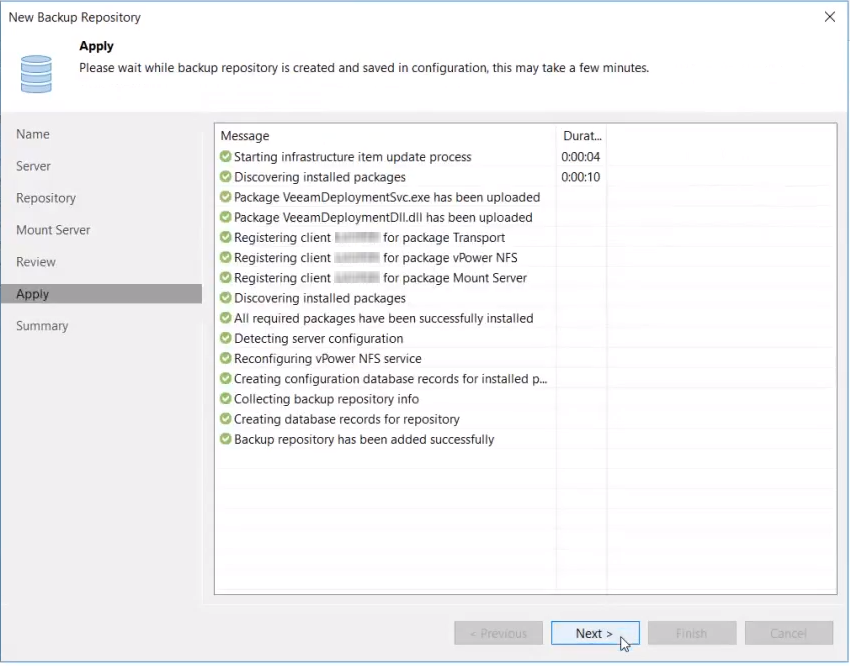Click check icon for Detecting server configuration
This screenshot has height=666, width=850.
pyautogui.click(x=226, y=339)
